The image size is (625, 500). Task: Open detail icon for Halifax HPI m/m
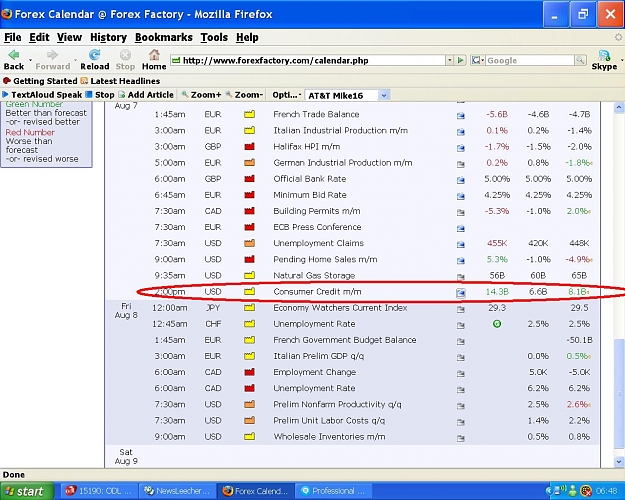tap(461, 148)
